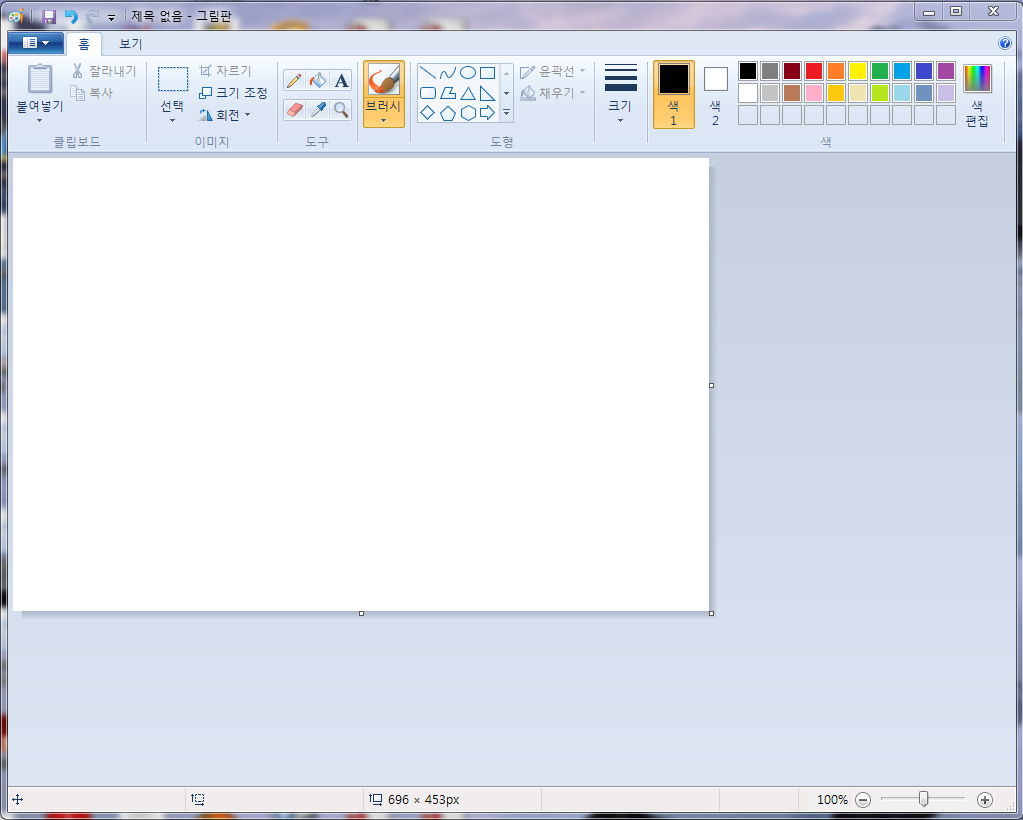Click the 크기 조정 resize button
1023x820 pixels.
pos(234,93)
